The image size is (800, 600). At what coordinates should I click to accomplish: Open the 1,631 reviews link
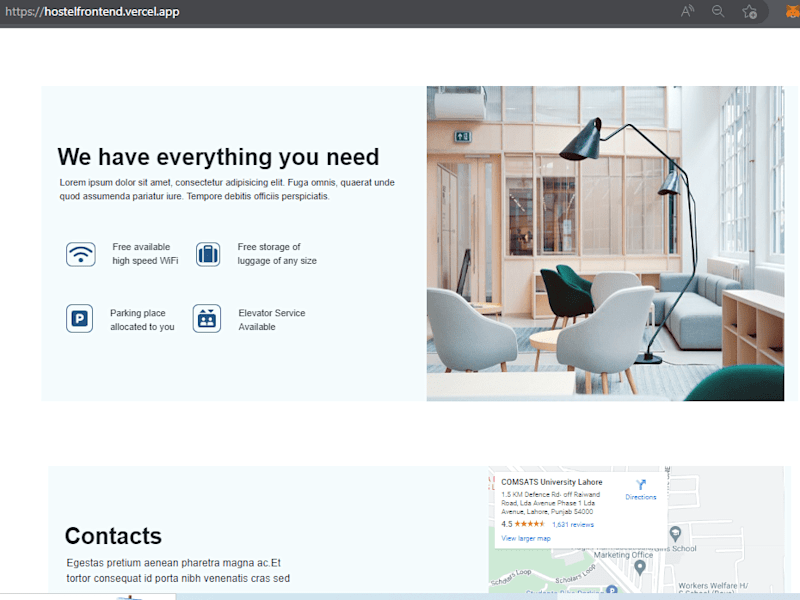tap(573, 524)
